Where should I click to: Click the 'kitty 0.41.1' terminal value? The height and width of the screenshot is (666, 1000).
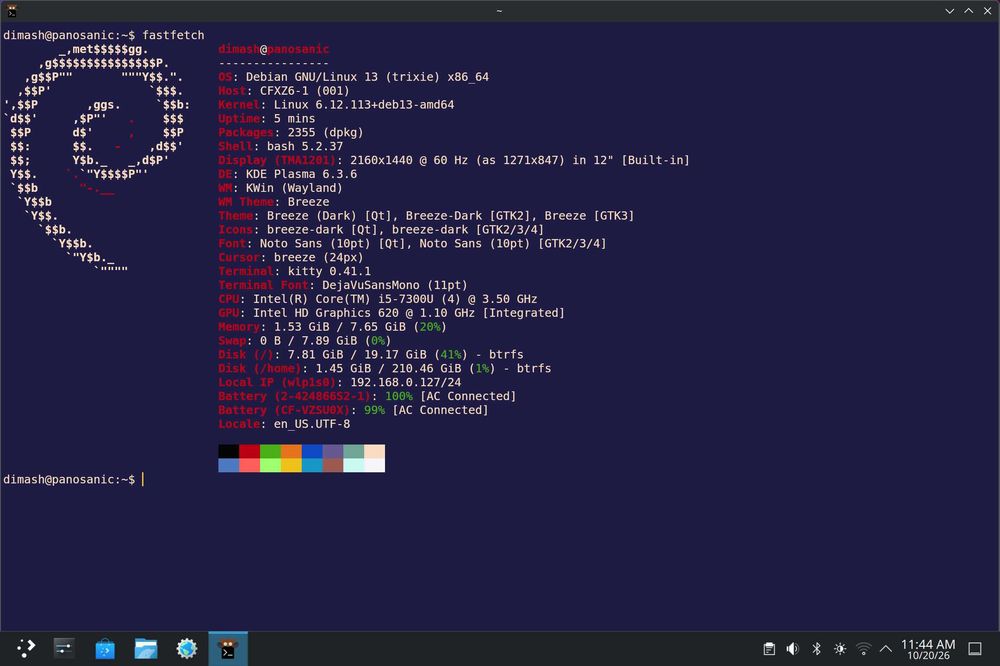(329, 271)
